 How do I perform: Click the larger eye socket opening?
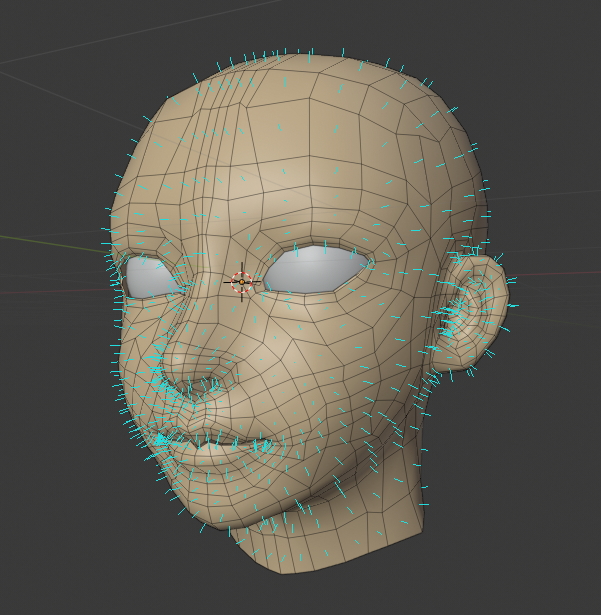pos(316,269)
